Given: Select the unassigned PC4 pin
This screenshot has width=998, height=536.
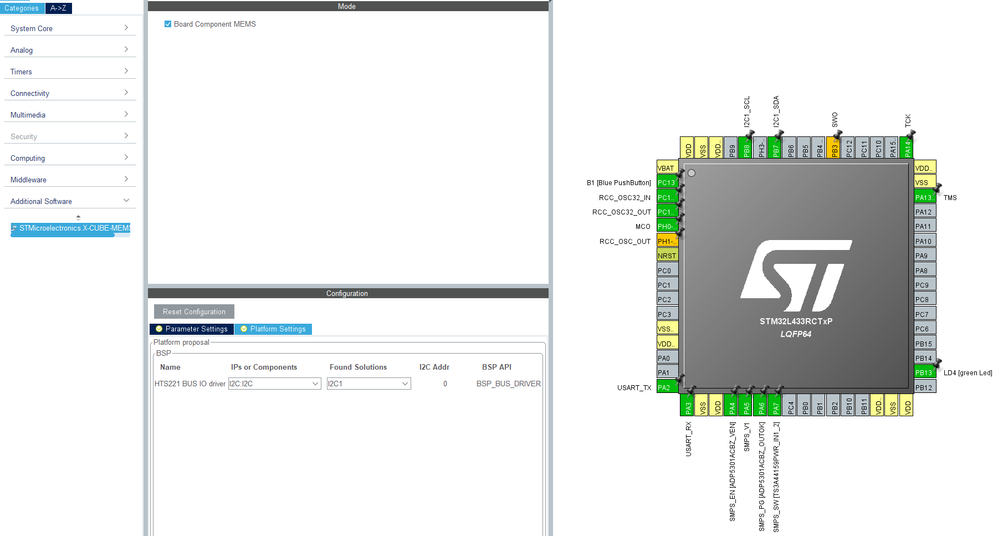Looking at the screenshot, I should point(790,406).
